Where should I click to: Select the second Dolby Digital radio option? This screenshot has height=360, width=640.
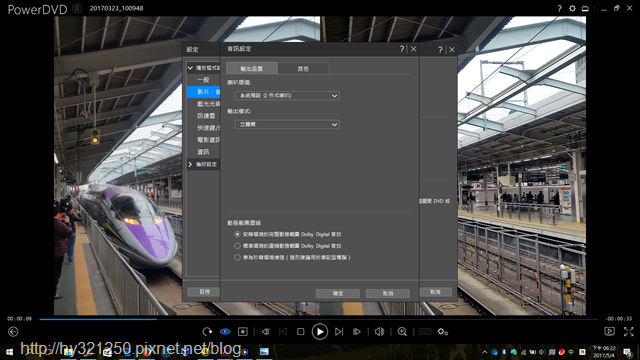[x=237, y=246]
